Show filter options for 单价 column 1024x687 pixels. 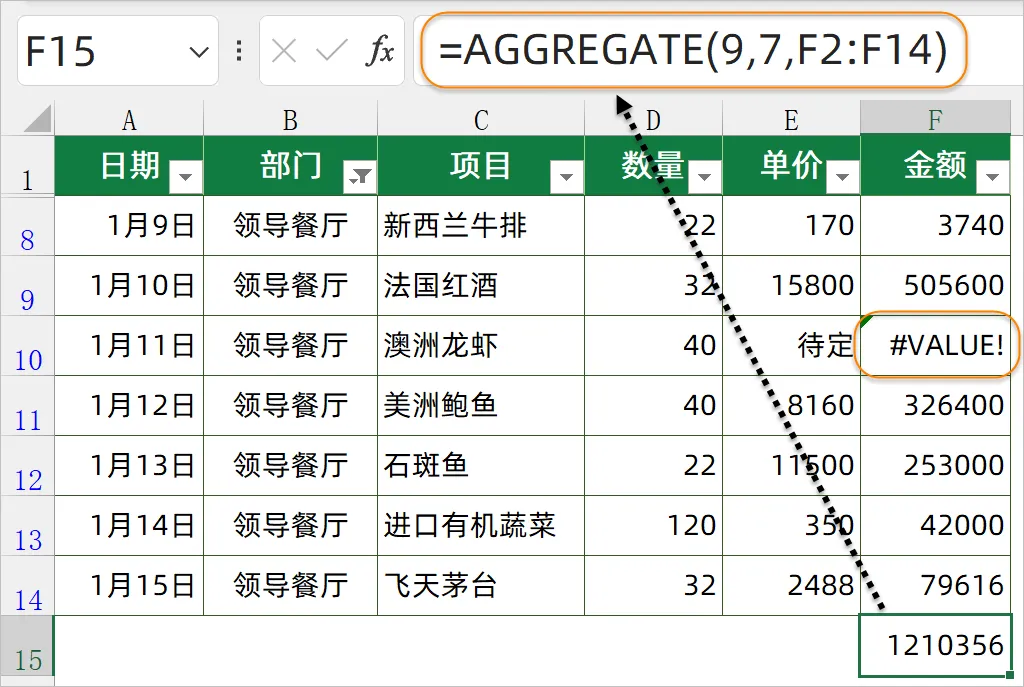[843, 178]
